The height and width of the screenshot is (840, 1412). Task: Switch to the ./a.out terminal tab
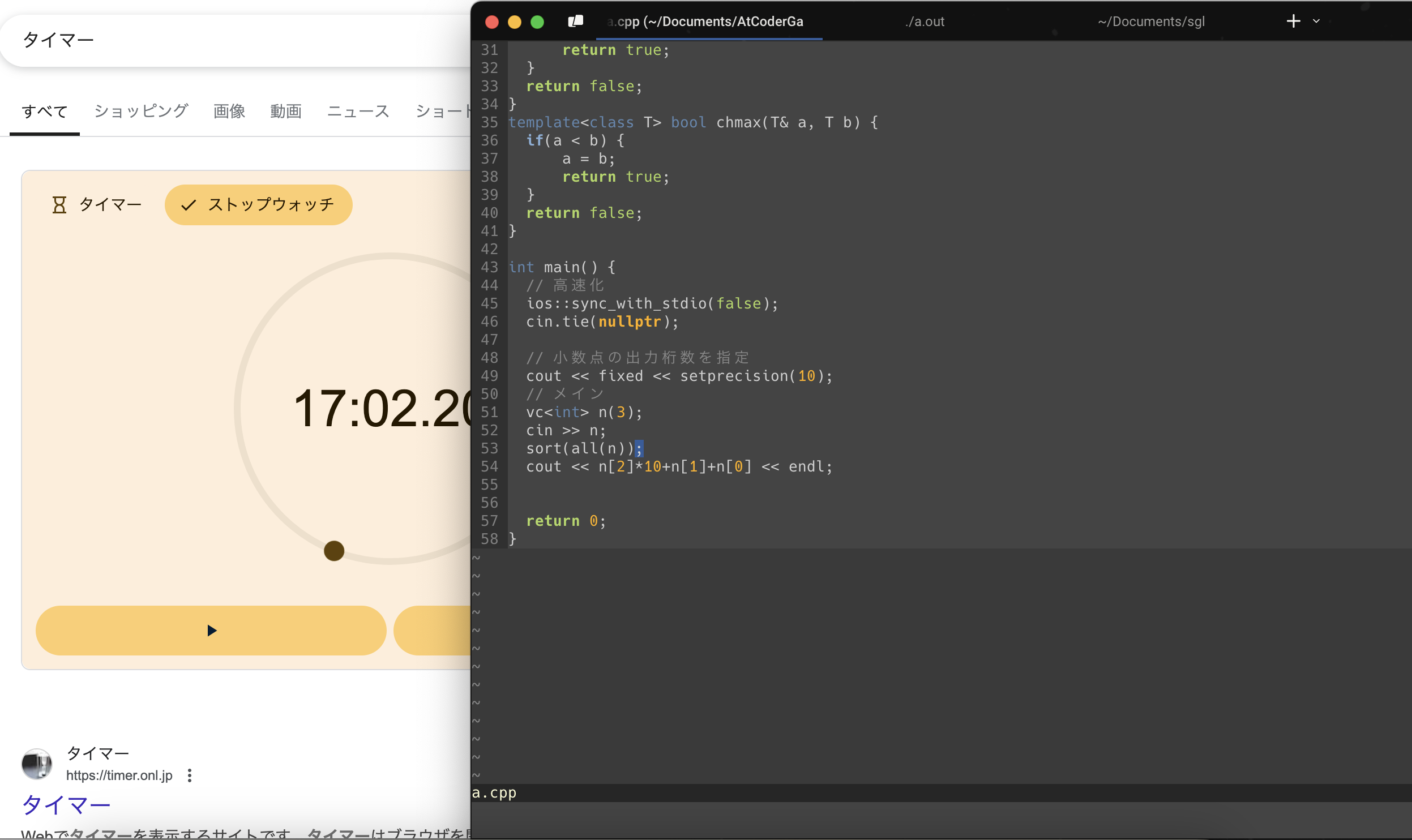(925, 22)
